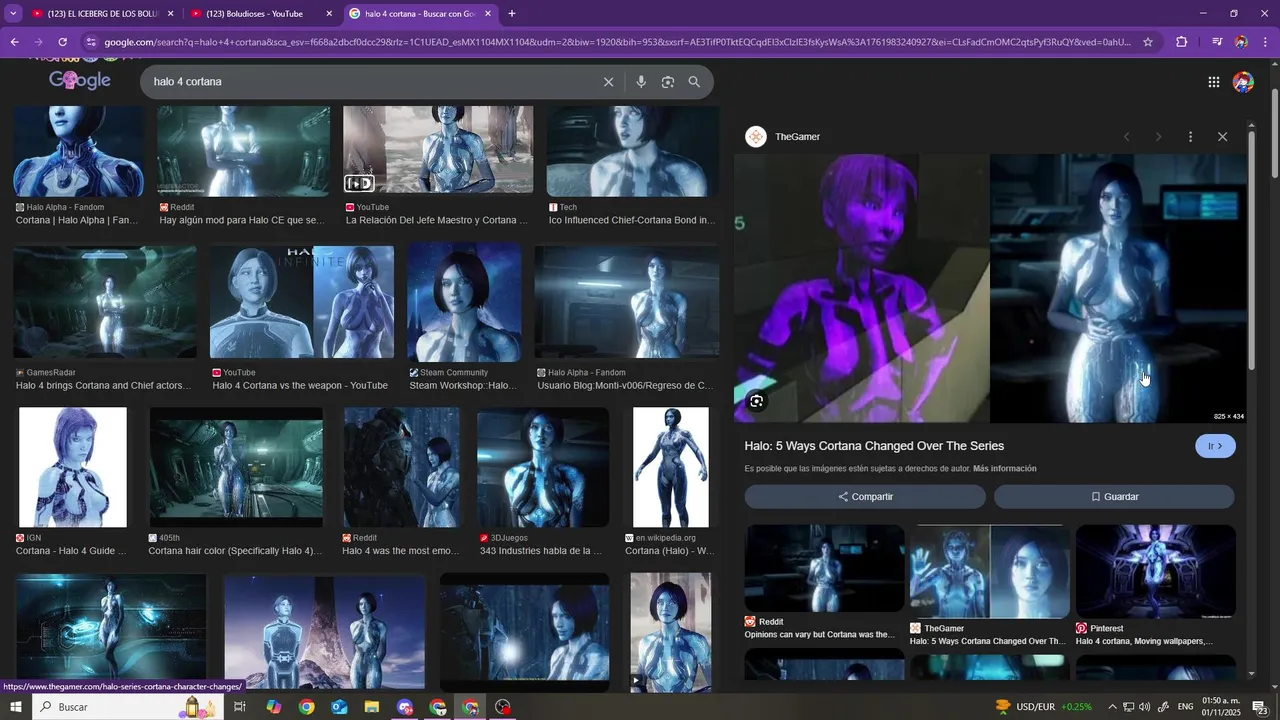Bookmark this page with star icon
Viewport: 1280px width, 720px height.
pyautogui.click(x=1148, y=42)
